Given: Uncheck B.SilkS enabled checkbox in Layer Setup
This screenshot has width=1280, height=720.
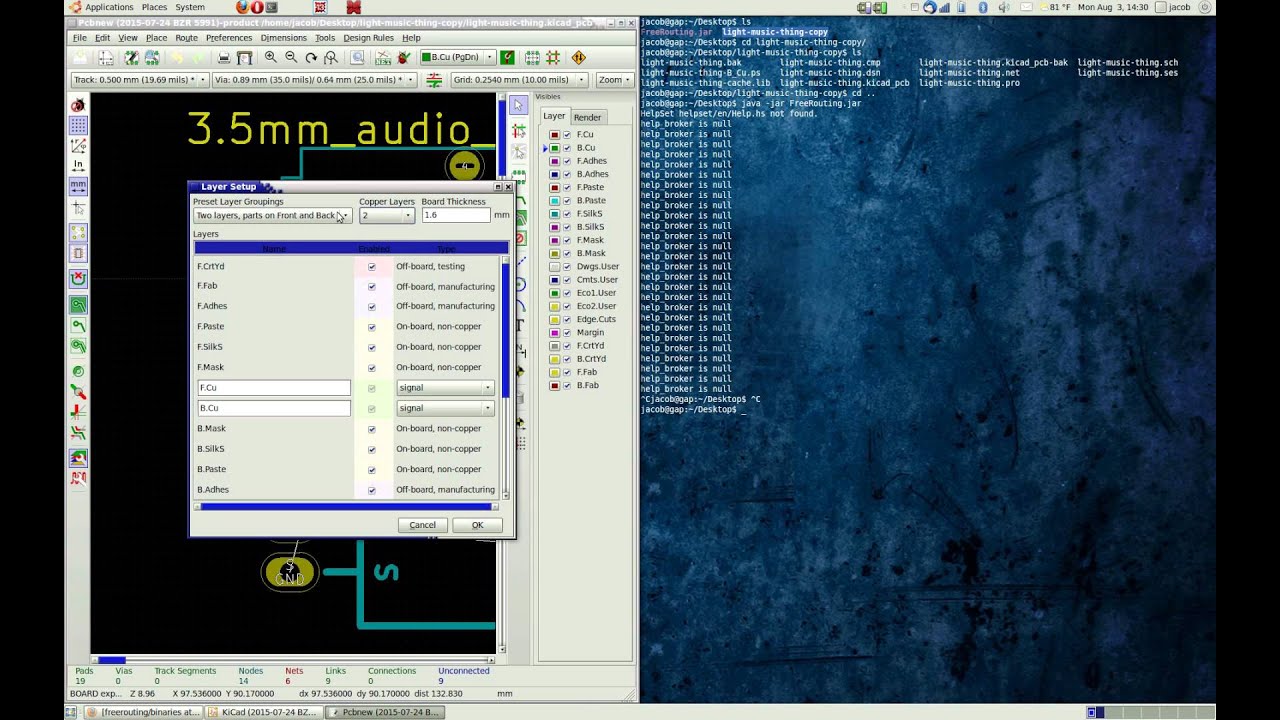Looking at the screenshot, I should (x=372, y=449).
